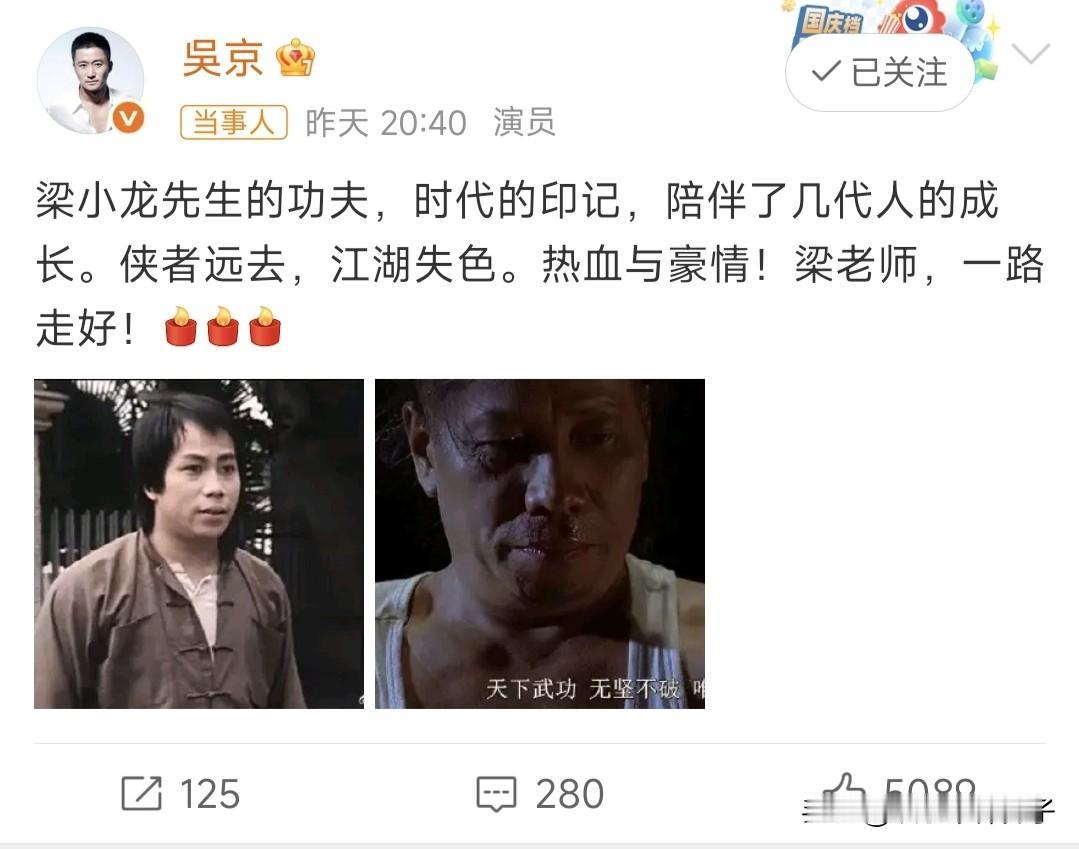1079x849 pixels.
Task: Tap the crown membership icon beside 吴京
Action: click(x=295, y=58)
